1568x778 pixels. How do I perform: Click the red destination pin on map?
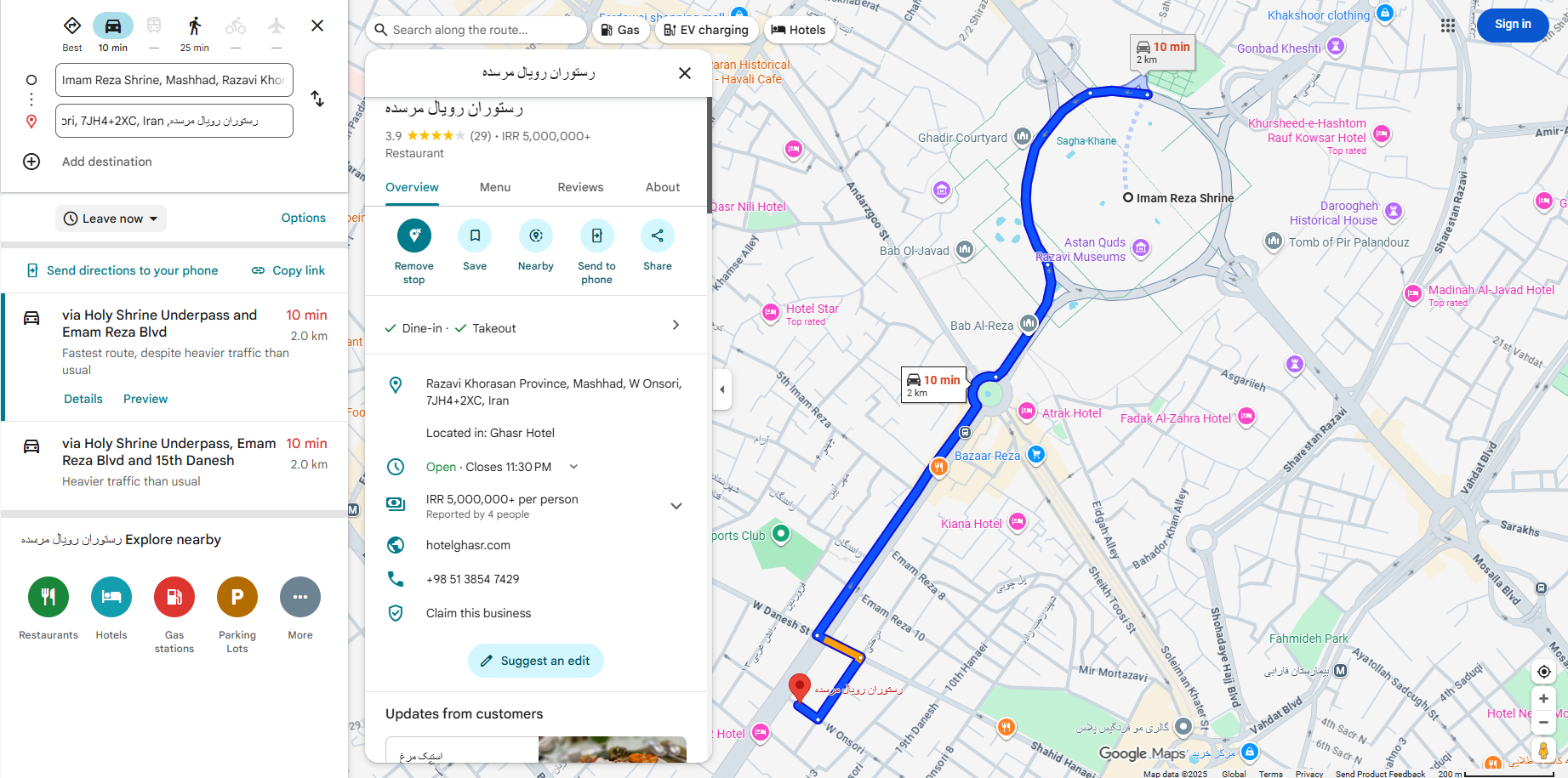coord(800,688)
